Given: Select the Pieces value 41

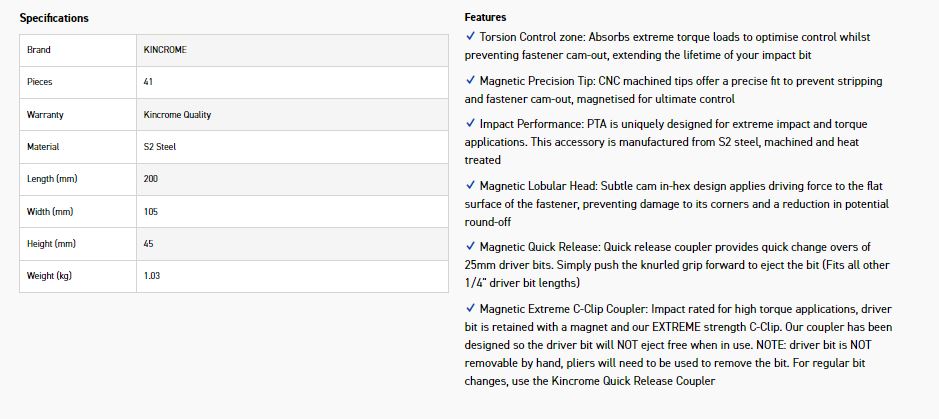Looking at the screenshot, I should 149,82.
